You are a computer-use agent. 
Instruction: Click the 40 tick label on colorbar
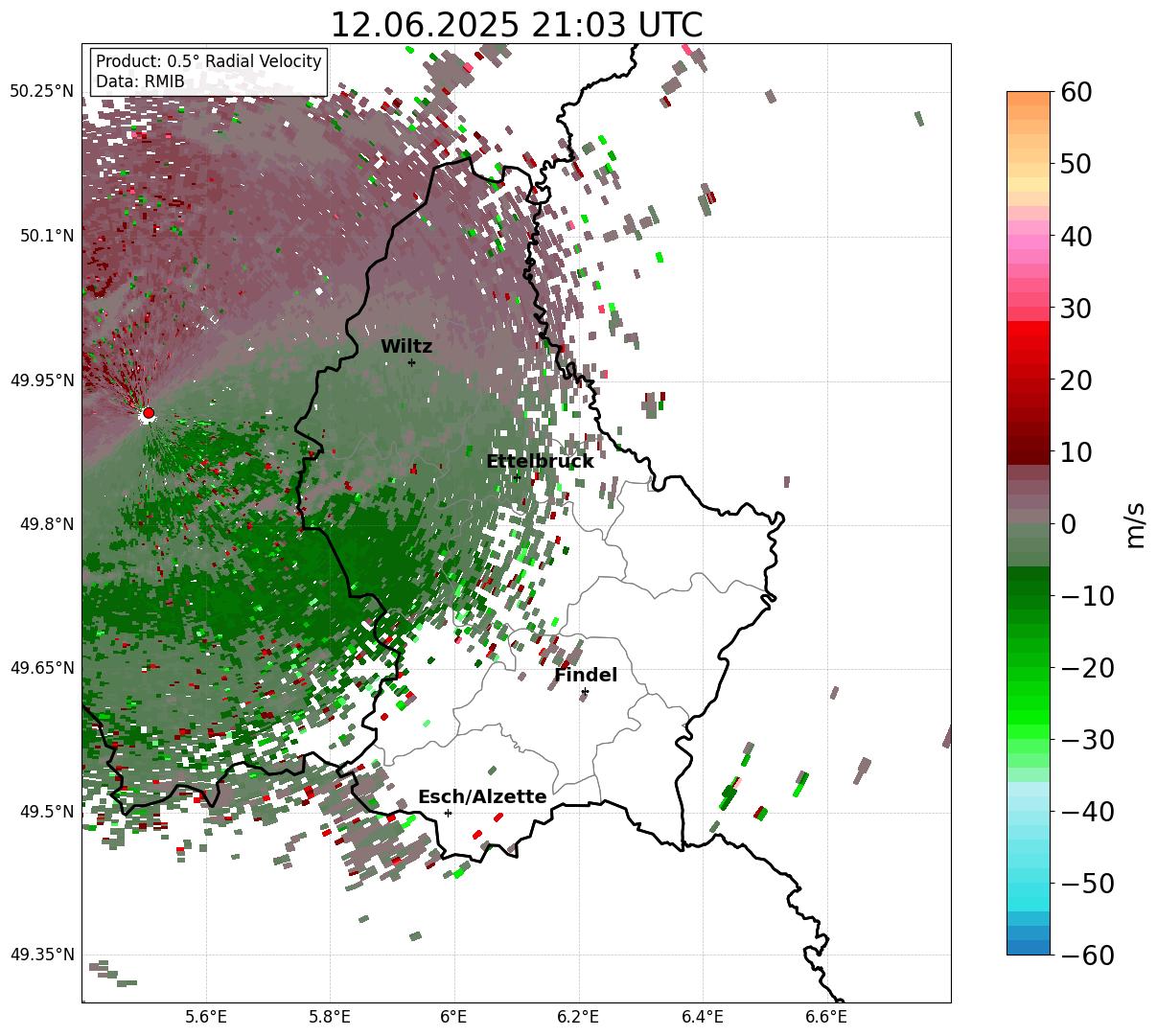(x=1077, y=237)
